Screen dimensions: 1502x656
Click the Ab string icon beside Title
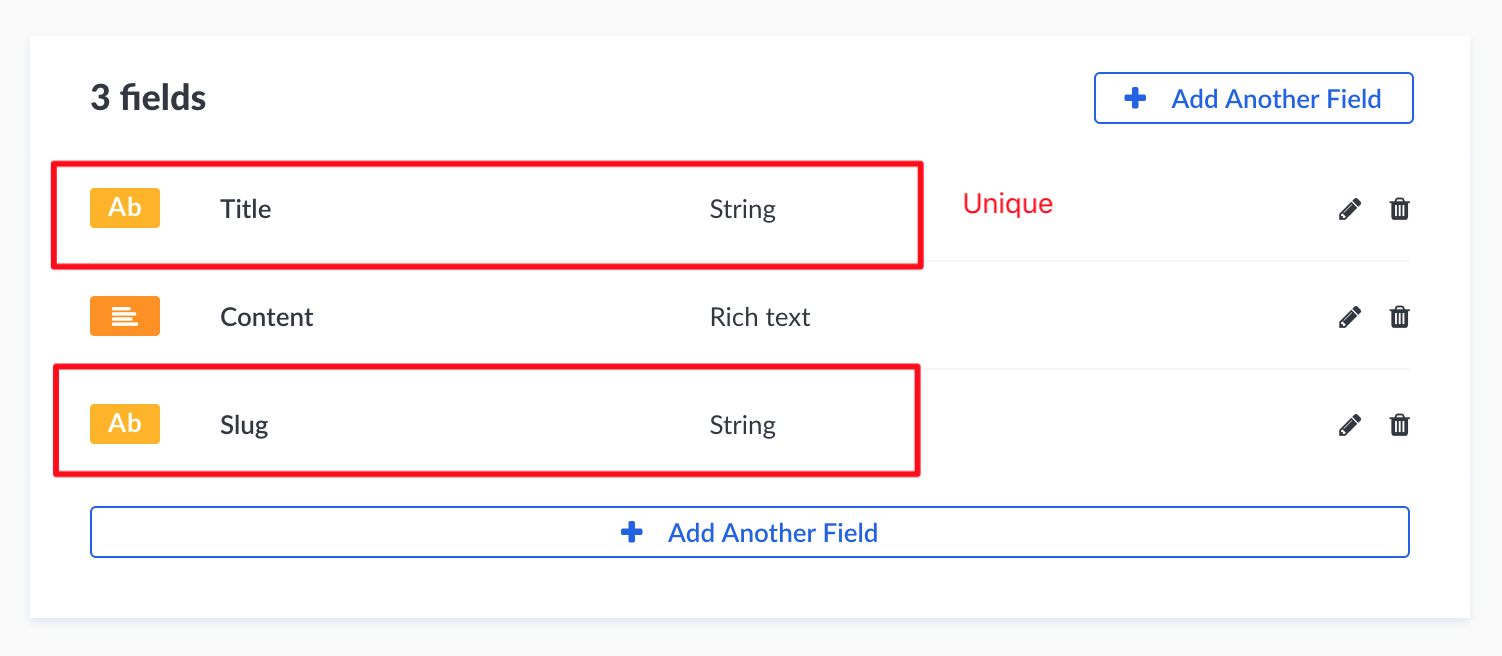pyautogui.click(x=124, y=208)
